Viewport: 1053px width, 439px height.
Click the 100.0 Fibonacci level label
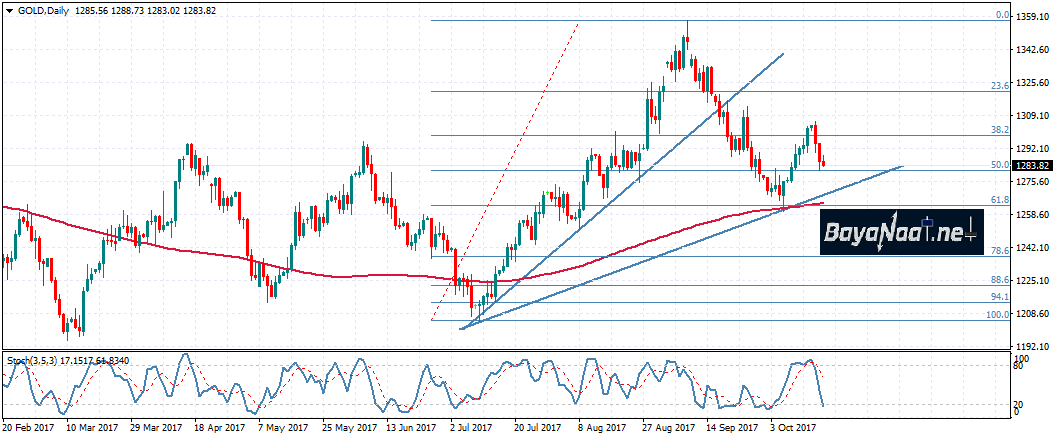pyautogui.click(x=997, y=315)
